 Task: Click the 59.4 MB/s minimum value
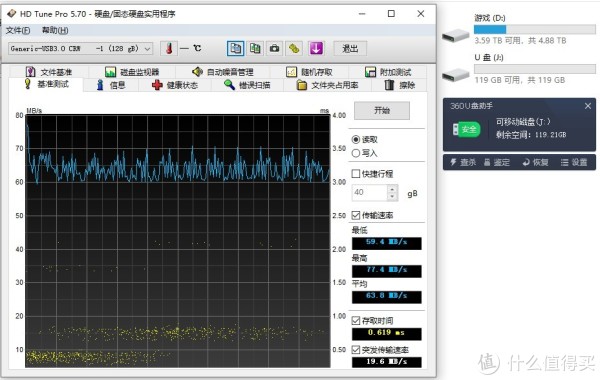coord(386,242)
